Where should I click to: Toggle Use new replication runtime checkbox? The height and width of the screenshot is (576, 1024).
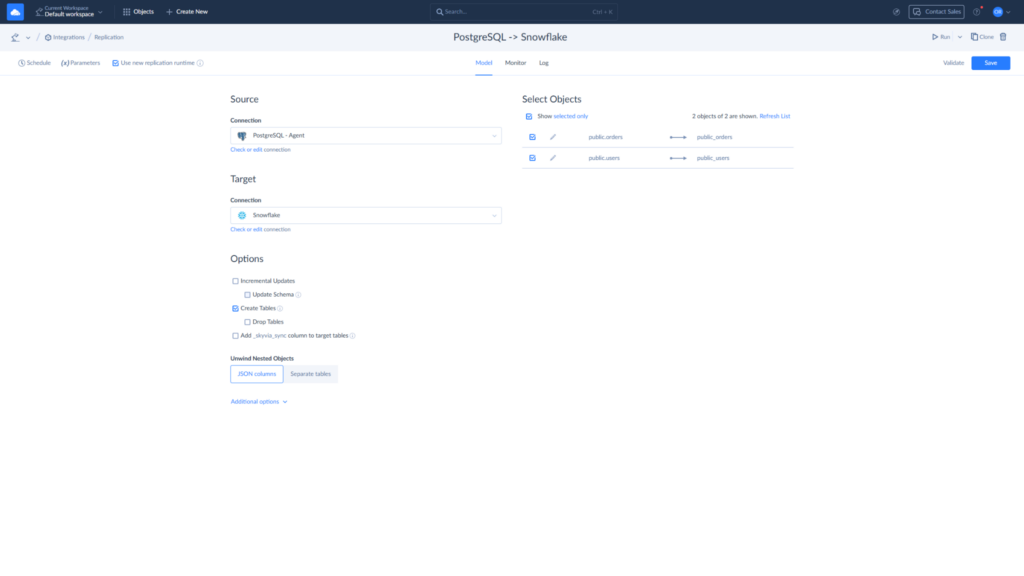point(116,63)
